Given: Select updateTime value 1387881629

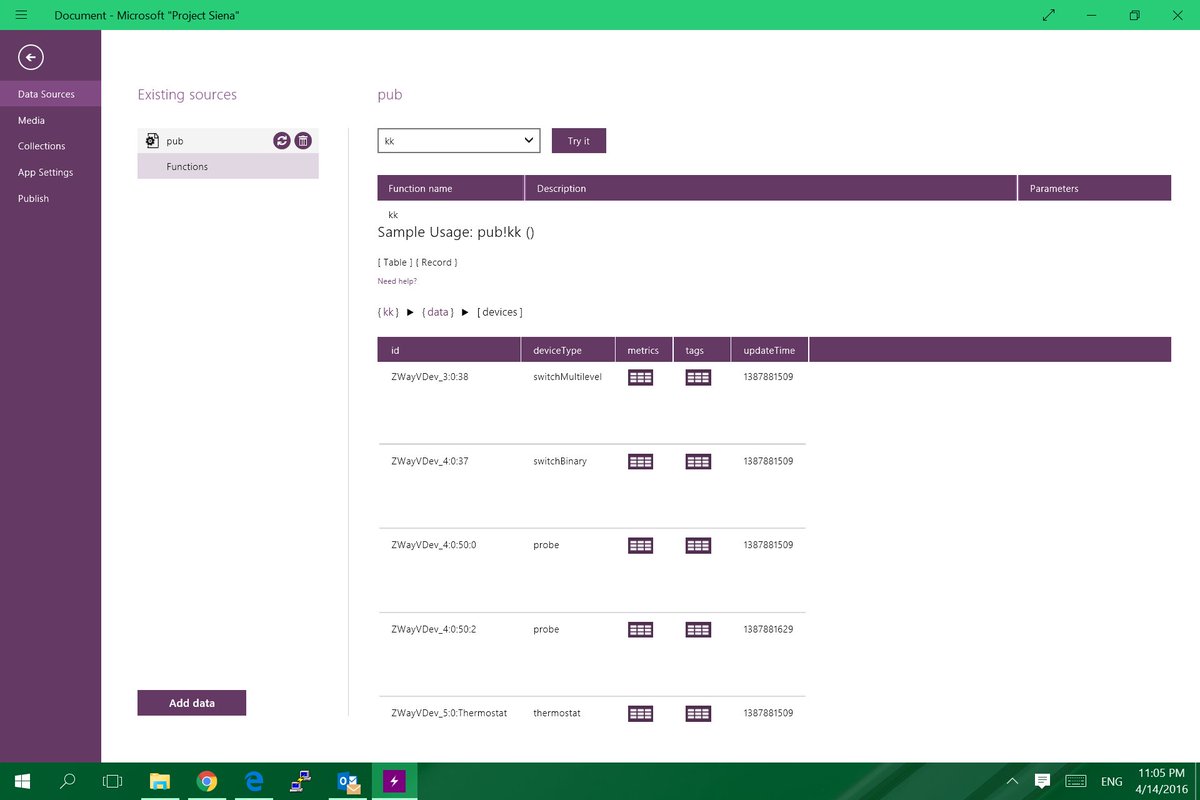Looking at the screenshot, I should click(769, 629).
